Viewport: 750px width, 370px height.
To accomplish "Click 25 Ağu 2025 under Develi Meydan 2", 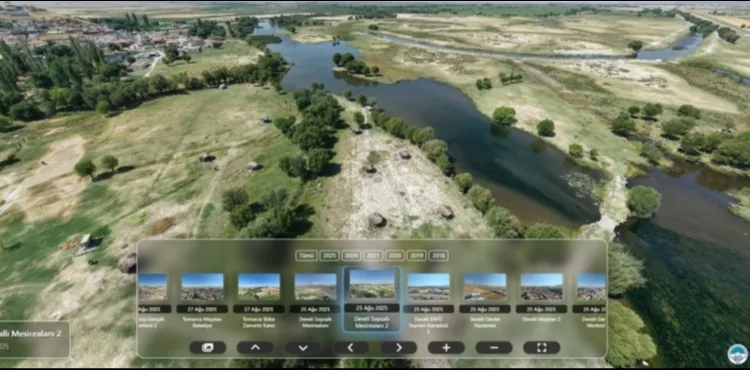I will click(541, 309).
